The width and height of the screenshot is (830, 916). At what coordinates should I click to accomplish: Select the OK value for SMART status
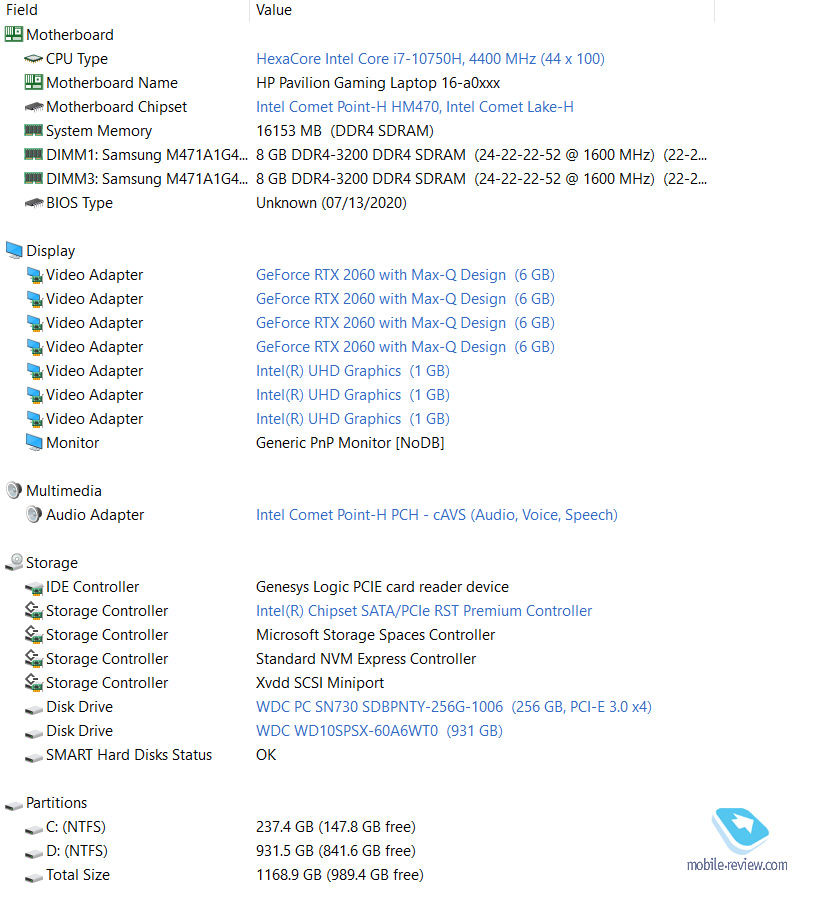(x=266, y=755)
